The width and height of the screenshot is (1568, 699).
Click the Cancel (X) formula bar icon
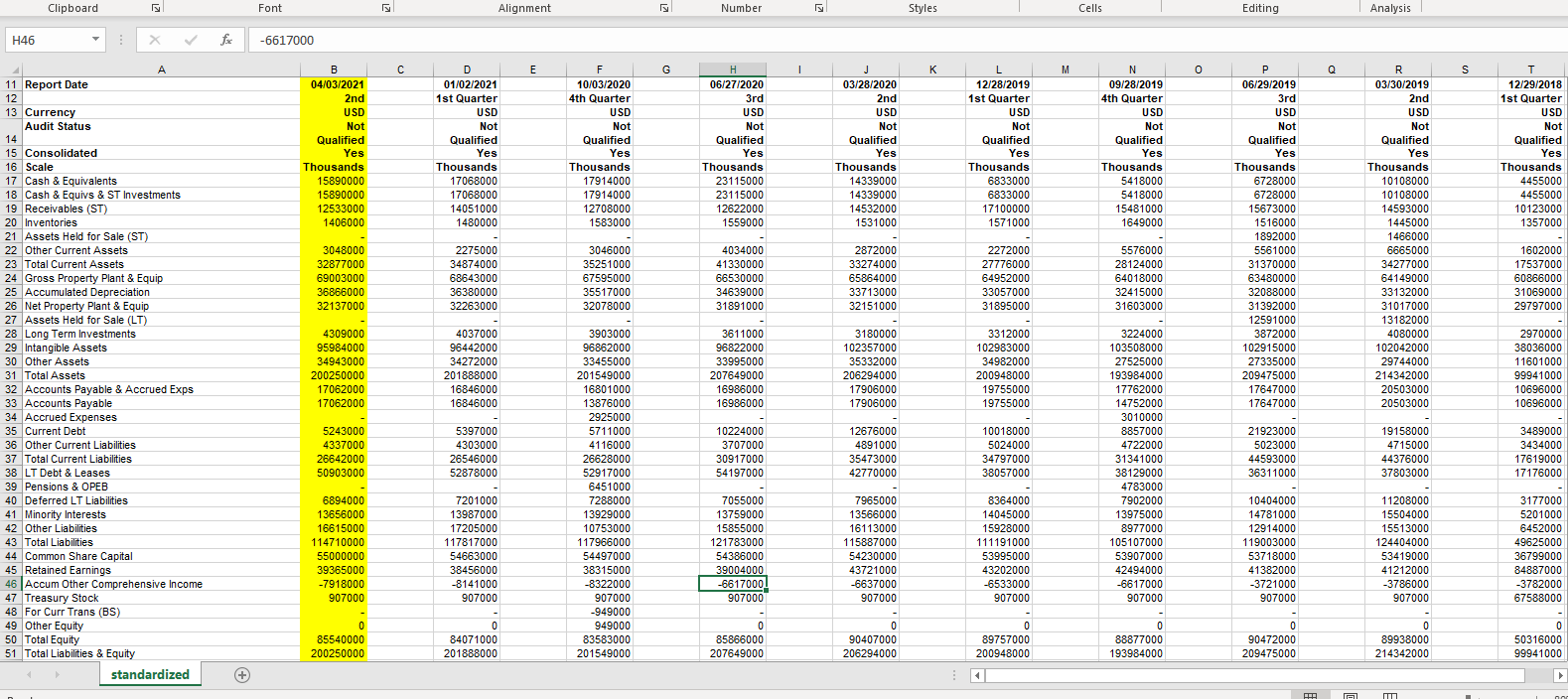coord(155,40)
